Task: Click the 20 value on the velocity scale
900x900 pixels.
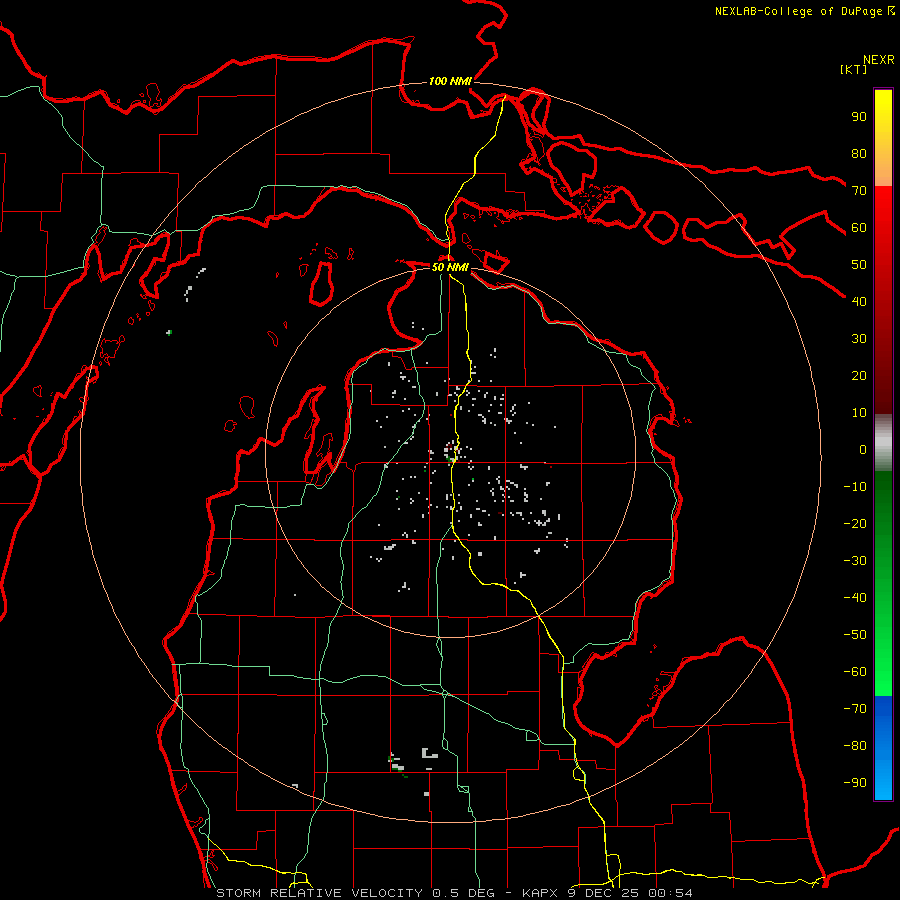Action: tap(859, 376)
